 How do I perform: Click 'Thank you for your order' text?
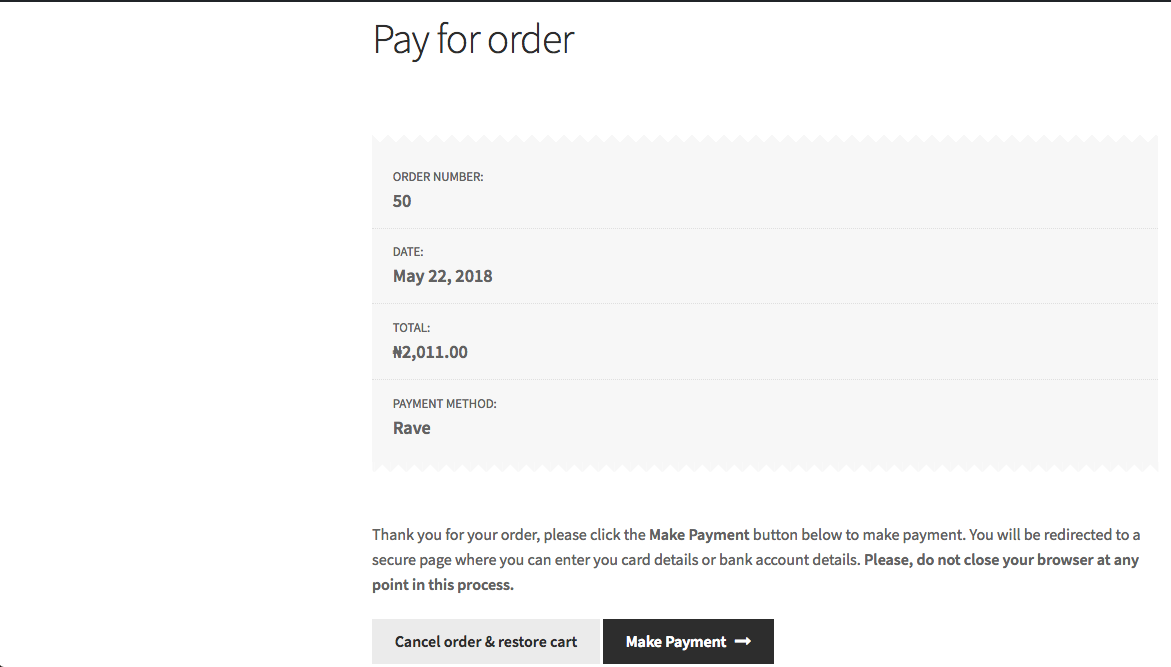point(455,535)
